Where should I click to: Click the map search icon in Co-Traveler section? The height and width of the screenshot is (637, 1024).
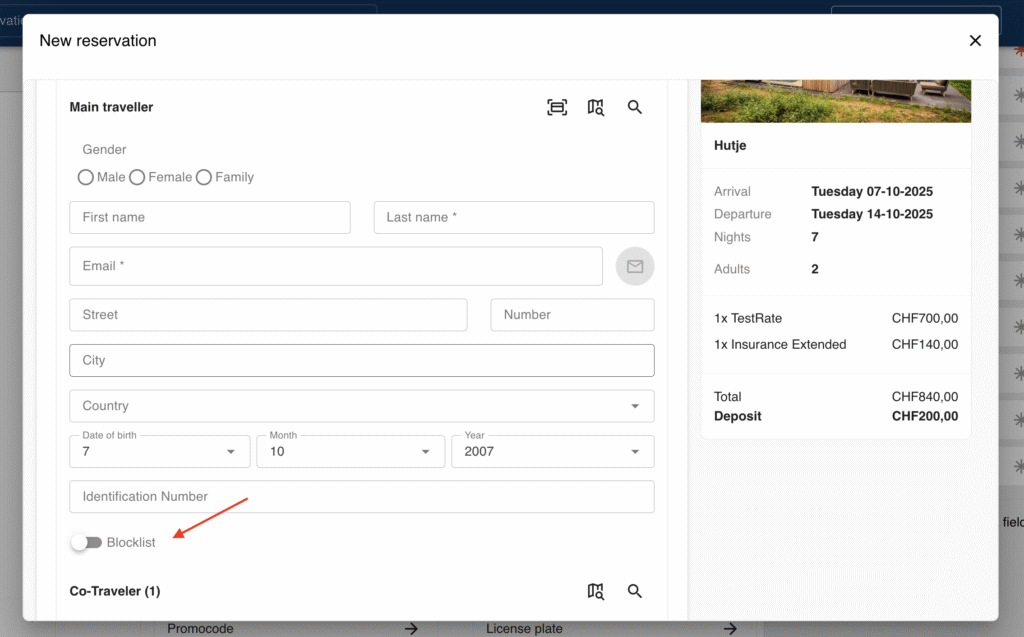[596, 591]
